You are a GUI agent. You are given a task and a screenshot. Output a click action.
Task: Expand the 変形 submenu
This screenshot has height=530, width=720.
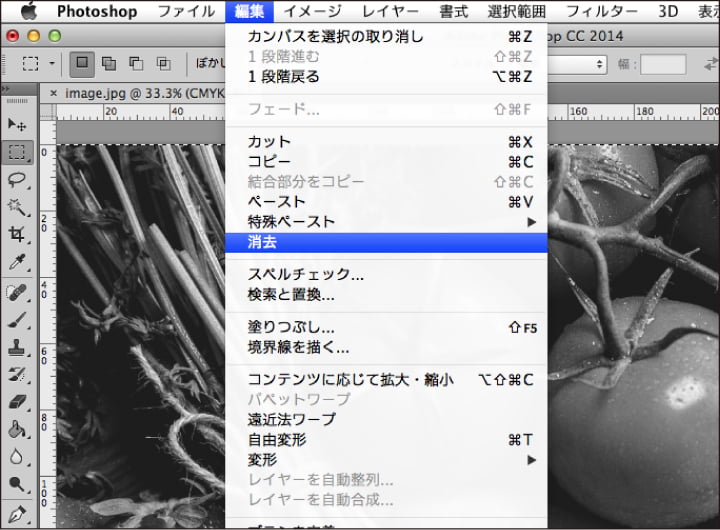(386, 460)
